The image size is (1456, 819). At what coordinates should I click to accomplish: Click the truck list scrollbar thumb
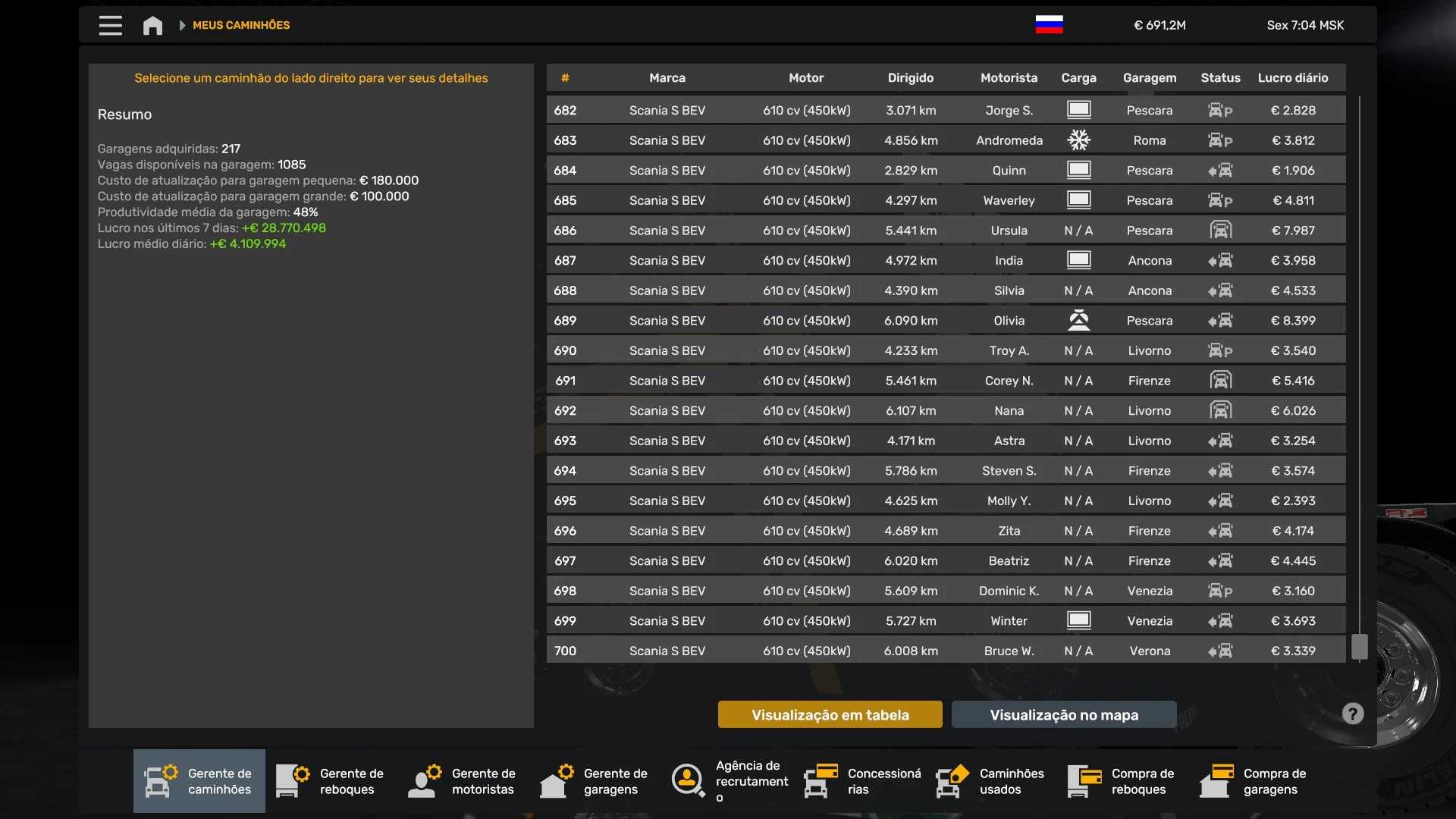pos(1359,647)
